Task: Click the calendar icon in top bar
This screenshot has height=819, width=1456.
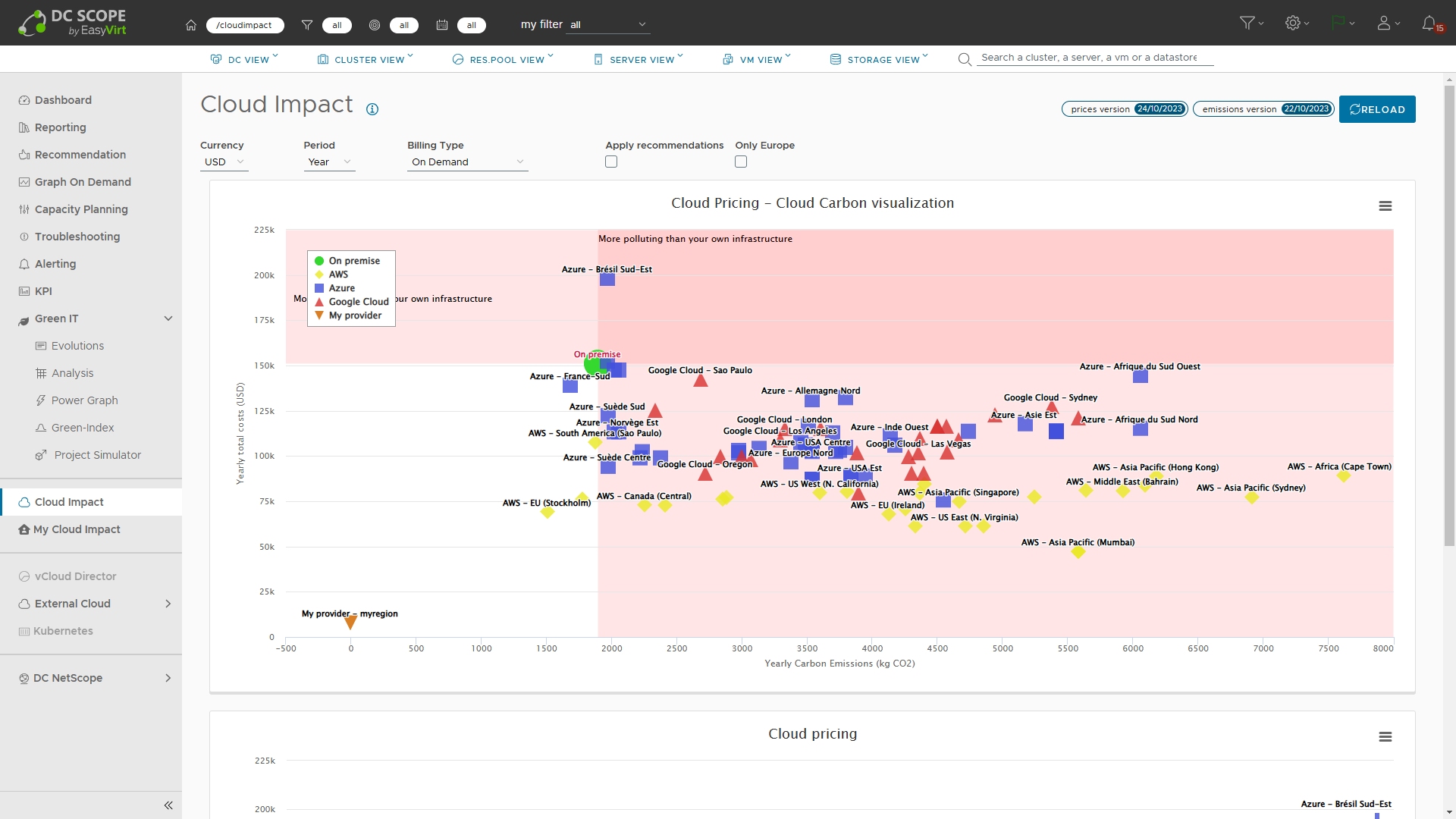Action: pos(442,25)
